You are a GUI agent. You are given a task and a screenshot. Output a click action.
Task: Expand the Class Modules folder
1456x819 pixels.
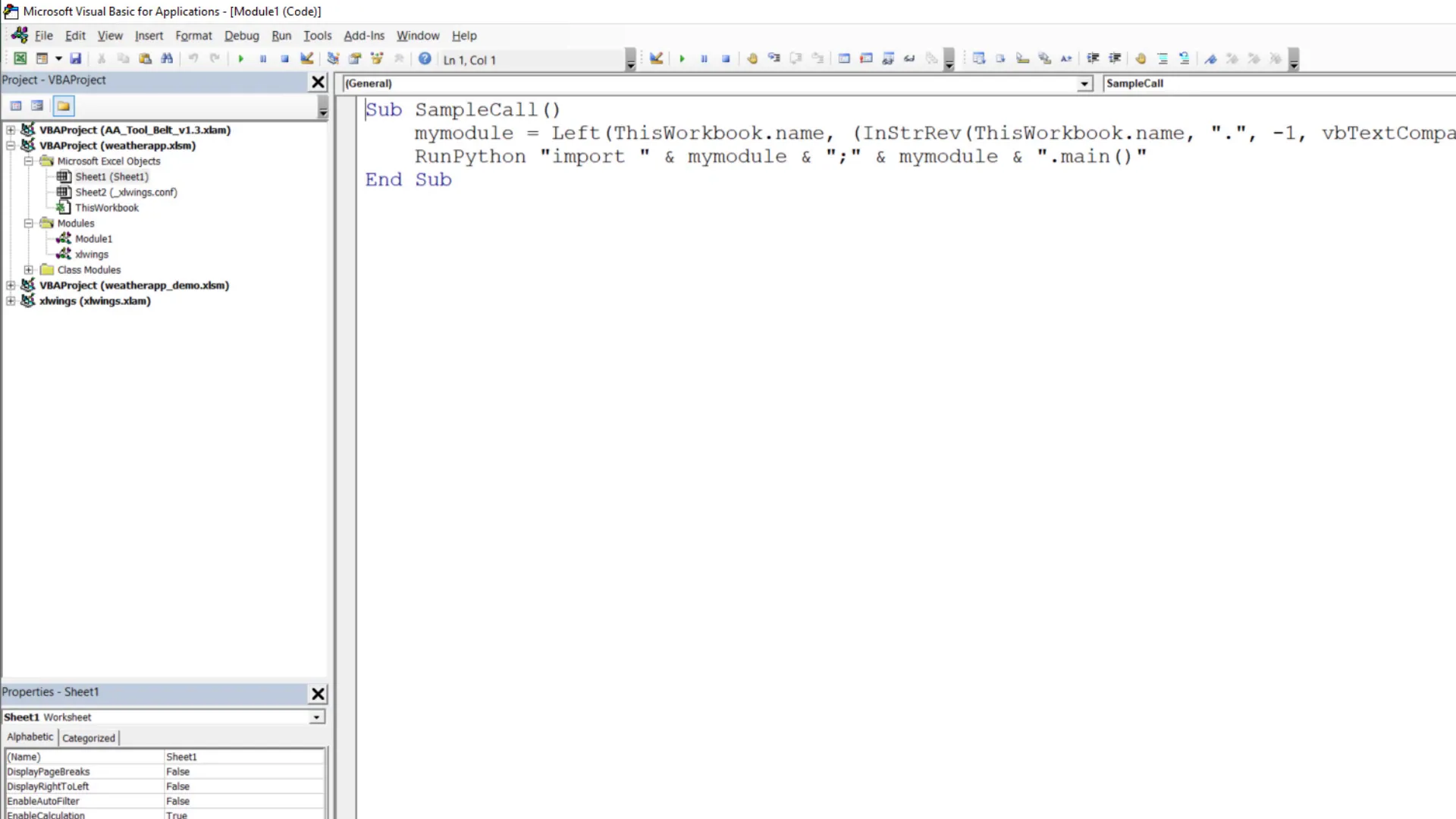28,269
